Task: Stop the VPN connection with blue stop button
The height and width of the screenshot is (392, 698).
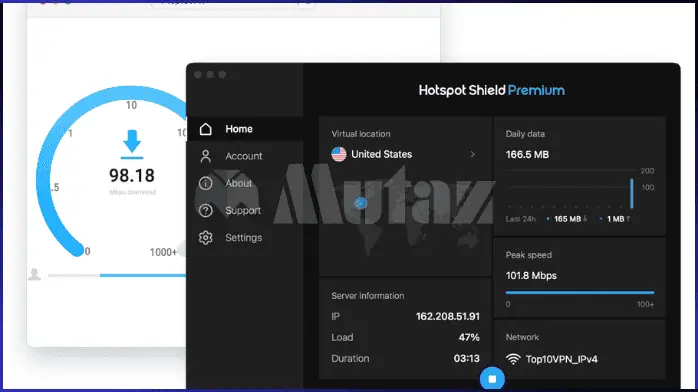Action: click(x=492, y=379)
